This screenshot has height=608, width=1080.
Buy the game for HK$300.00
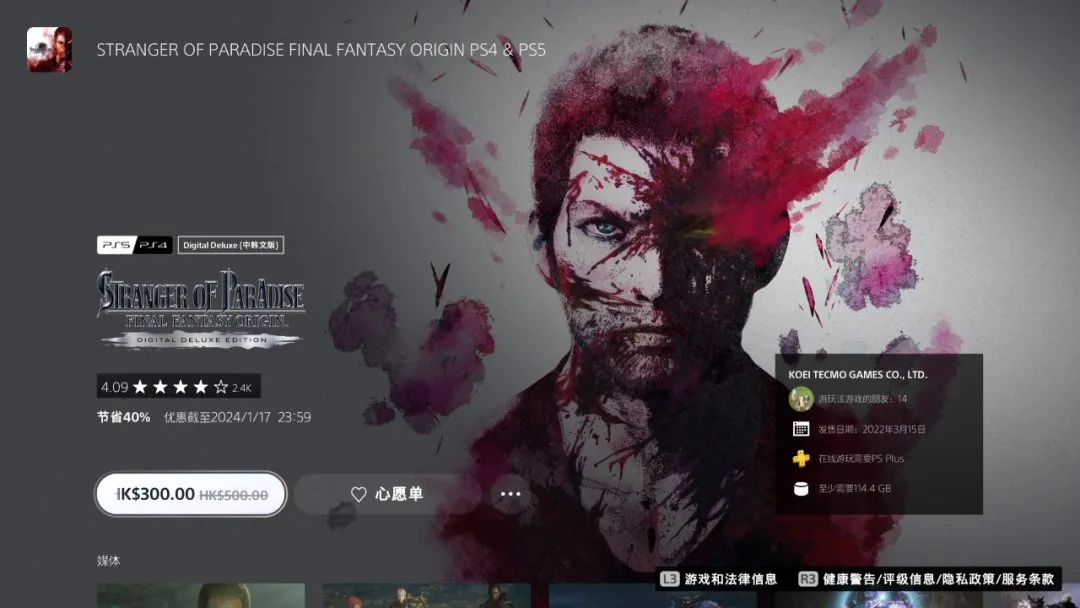(x=191, y=494)
